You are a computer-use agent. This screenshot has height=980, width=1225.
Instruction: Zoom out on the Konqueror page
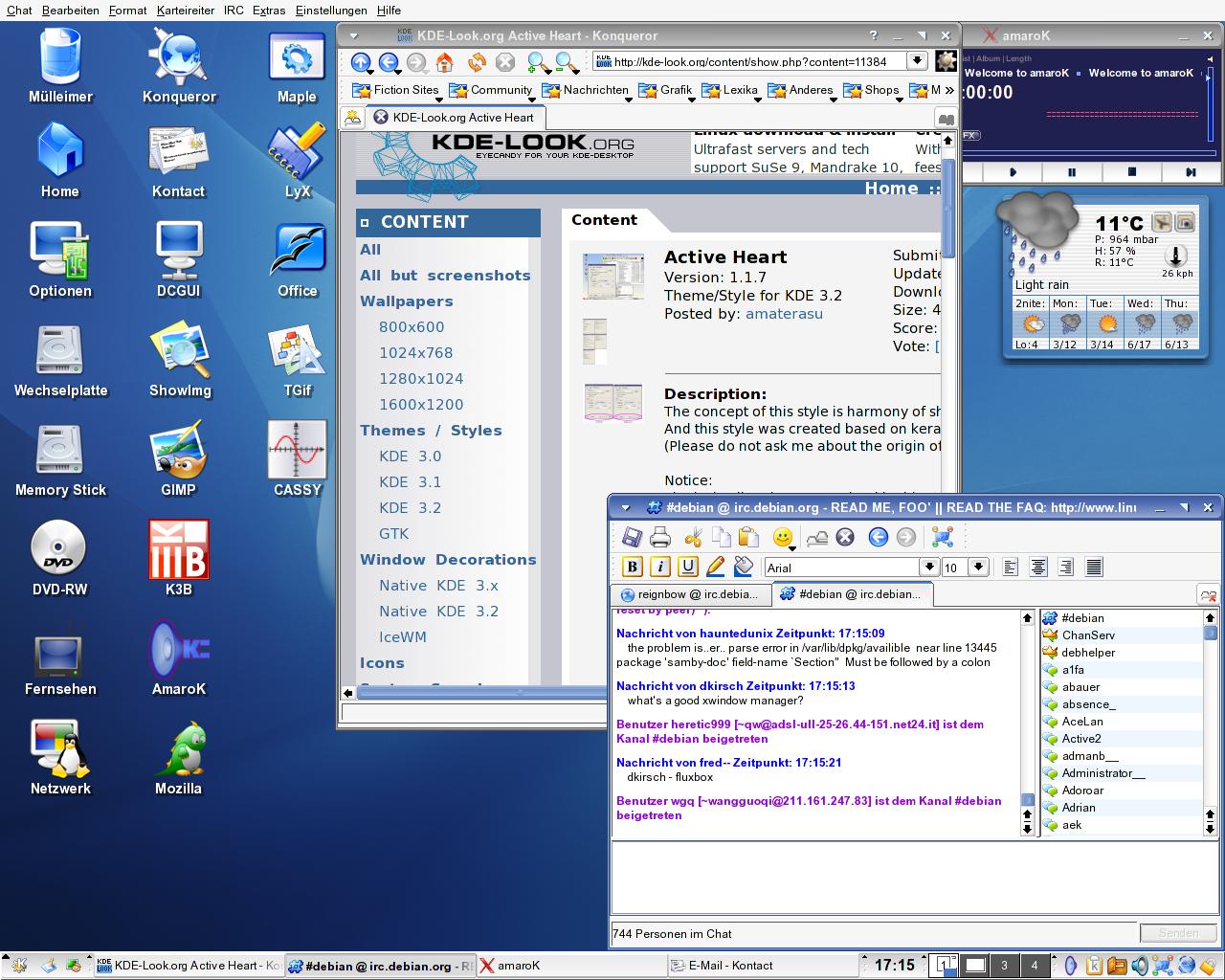pos(568,62)
